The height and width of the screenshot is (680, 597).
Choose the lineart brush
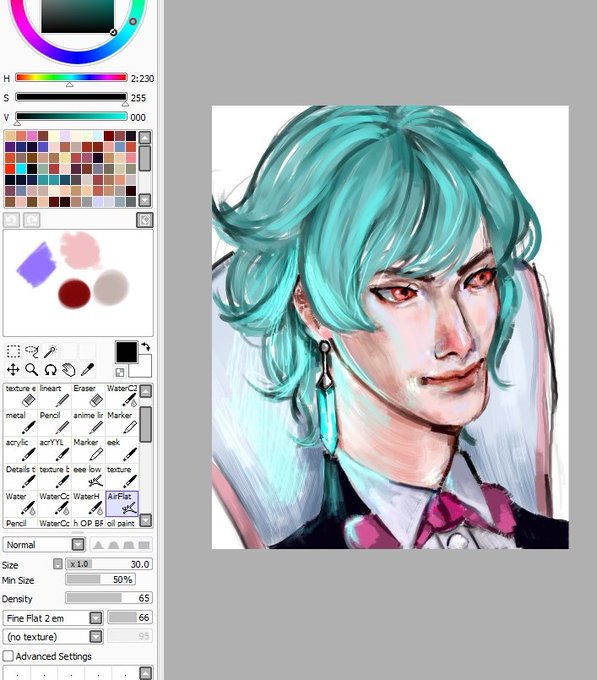point(54,396)
